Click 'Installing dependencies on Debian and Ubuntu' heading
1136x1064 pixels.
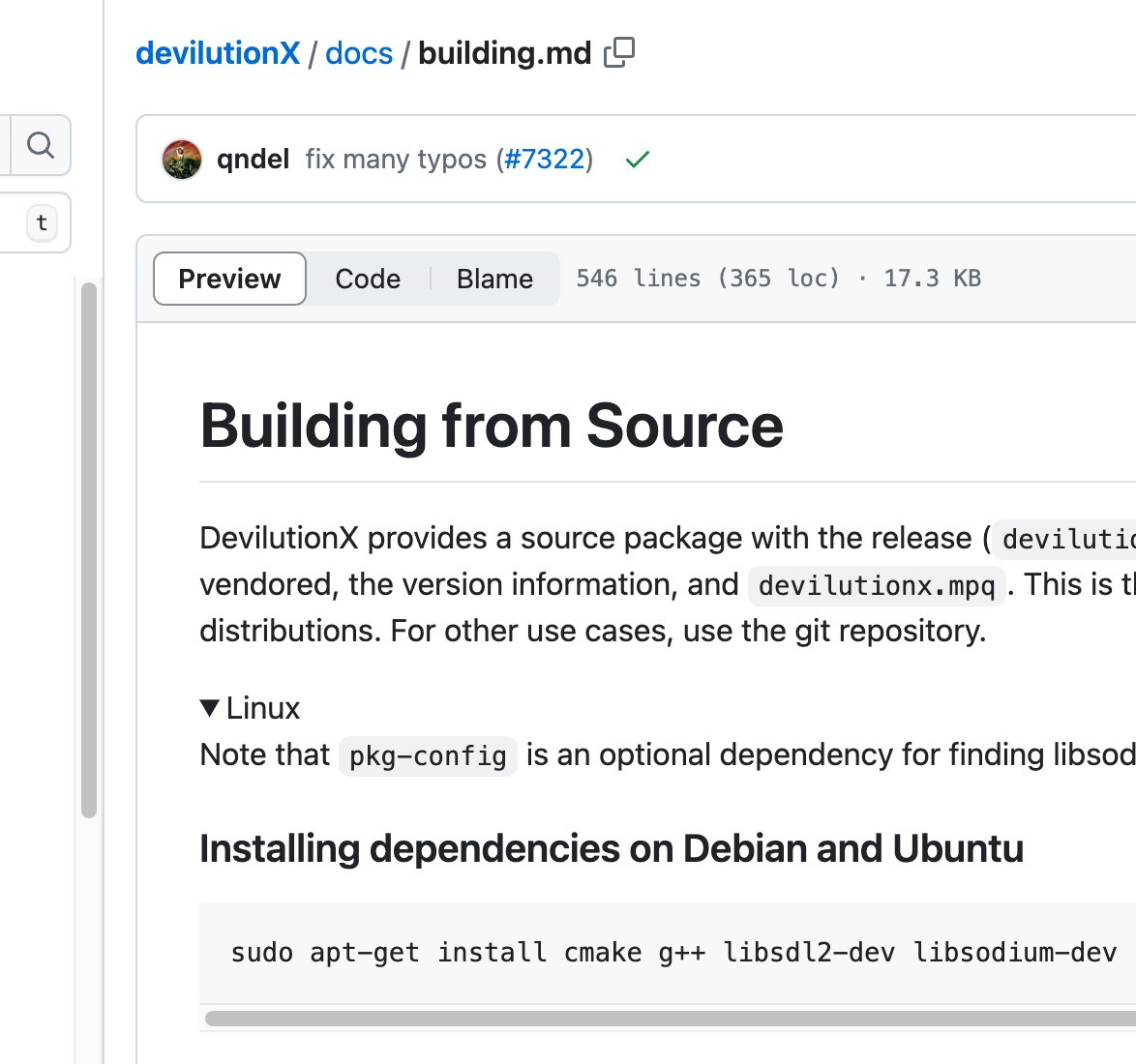pyautogui.click(x=612, y=848)
